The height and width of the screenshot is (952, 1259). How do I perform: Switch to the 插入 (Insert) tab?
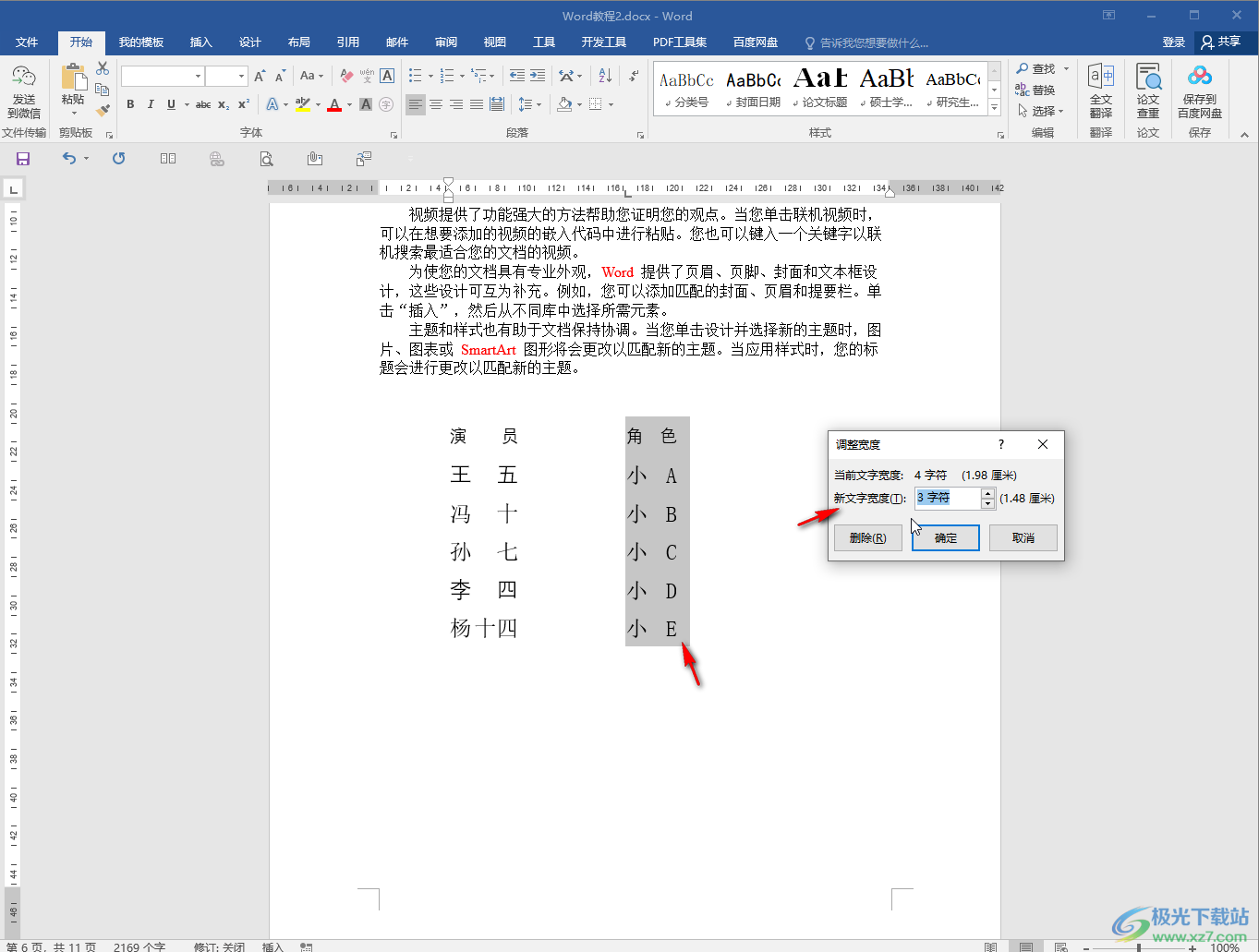pyautogui.click(x=200, y=42)
